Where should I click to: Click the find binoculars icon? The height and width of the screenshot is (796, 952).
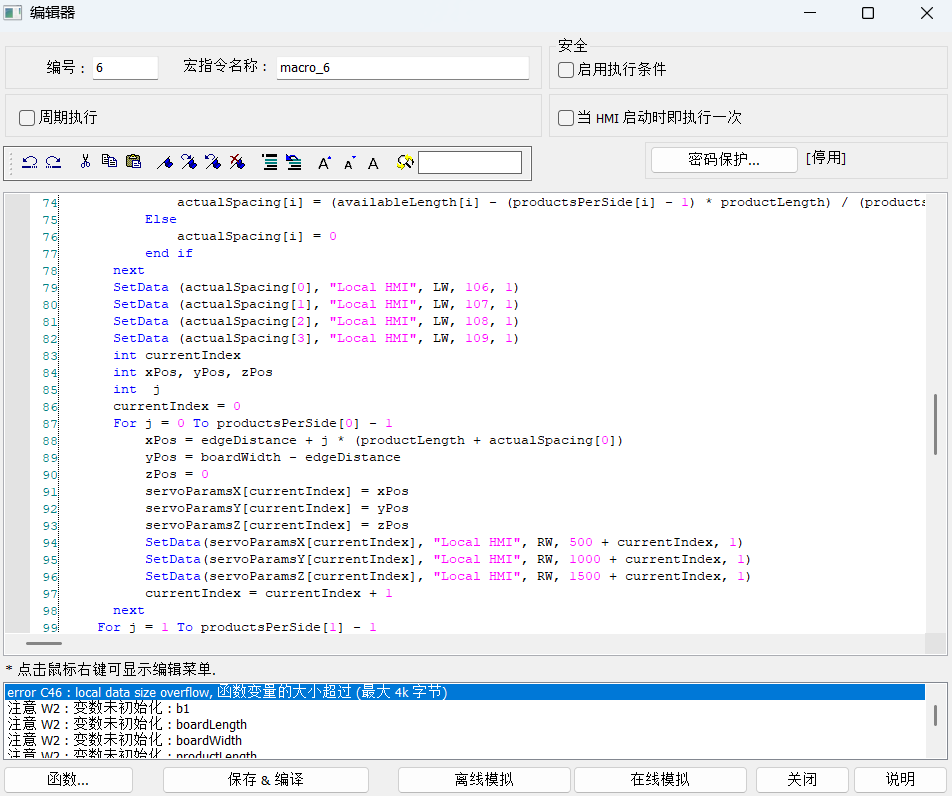click(404, 162)
